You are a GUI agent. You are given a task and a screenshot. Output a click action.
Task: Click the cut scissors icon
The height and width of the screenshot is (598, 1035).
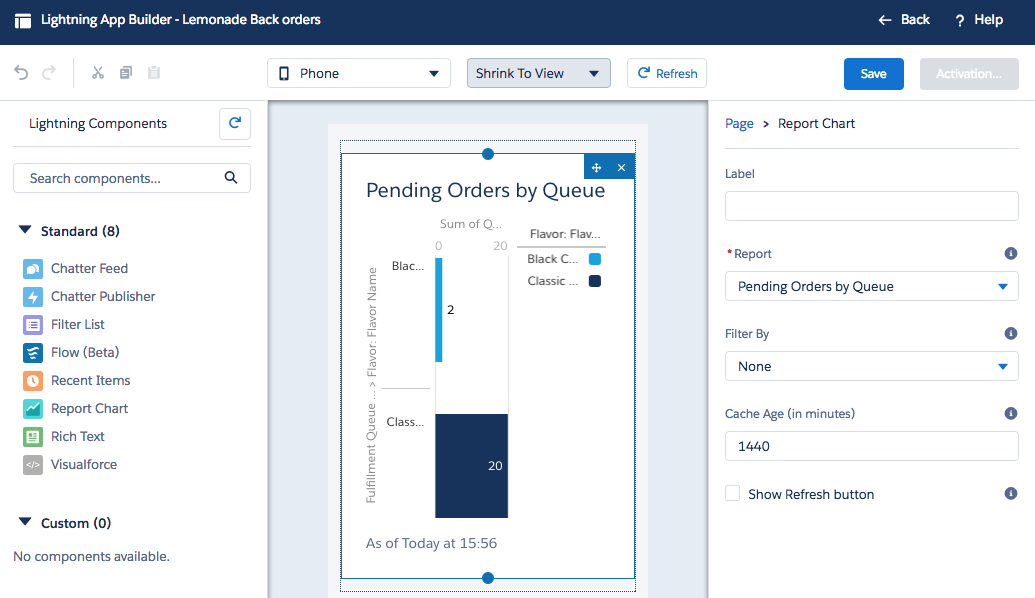(97, 73)
